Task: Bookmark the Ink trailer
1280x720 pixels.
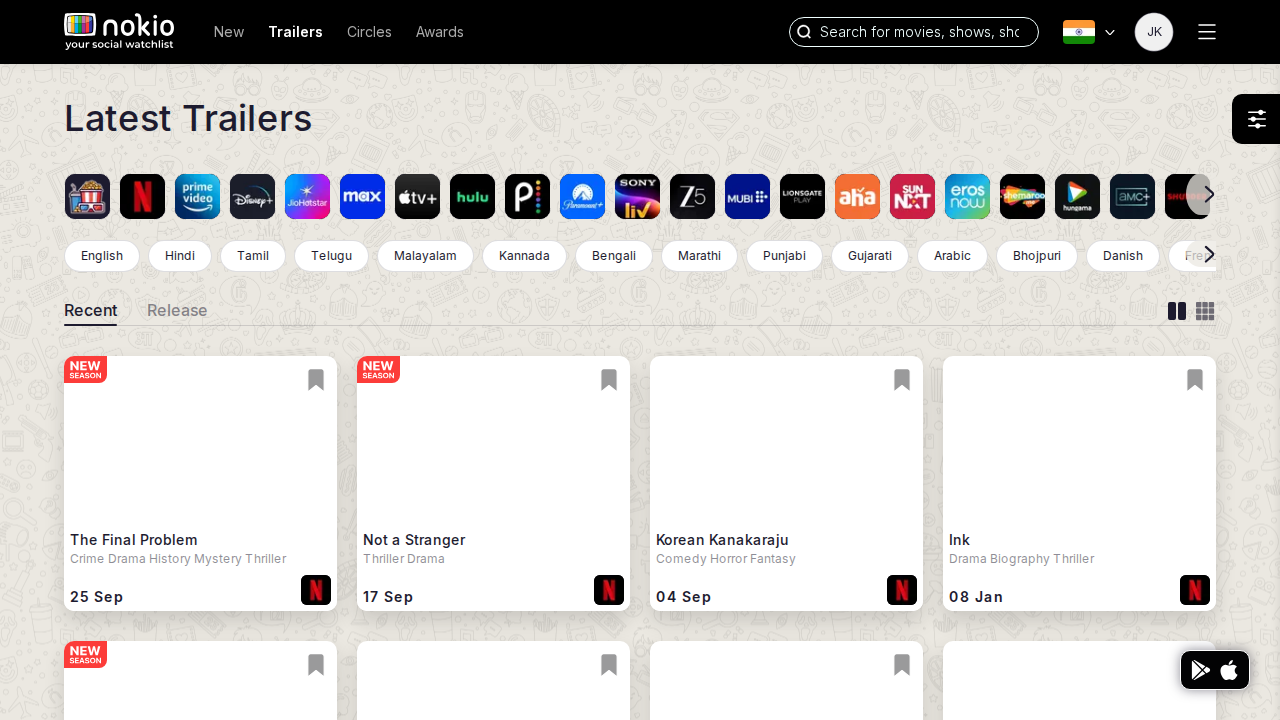Action: click(x=1195, y=380)
